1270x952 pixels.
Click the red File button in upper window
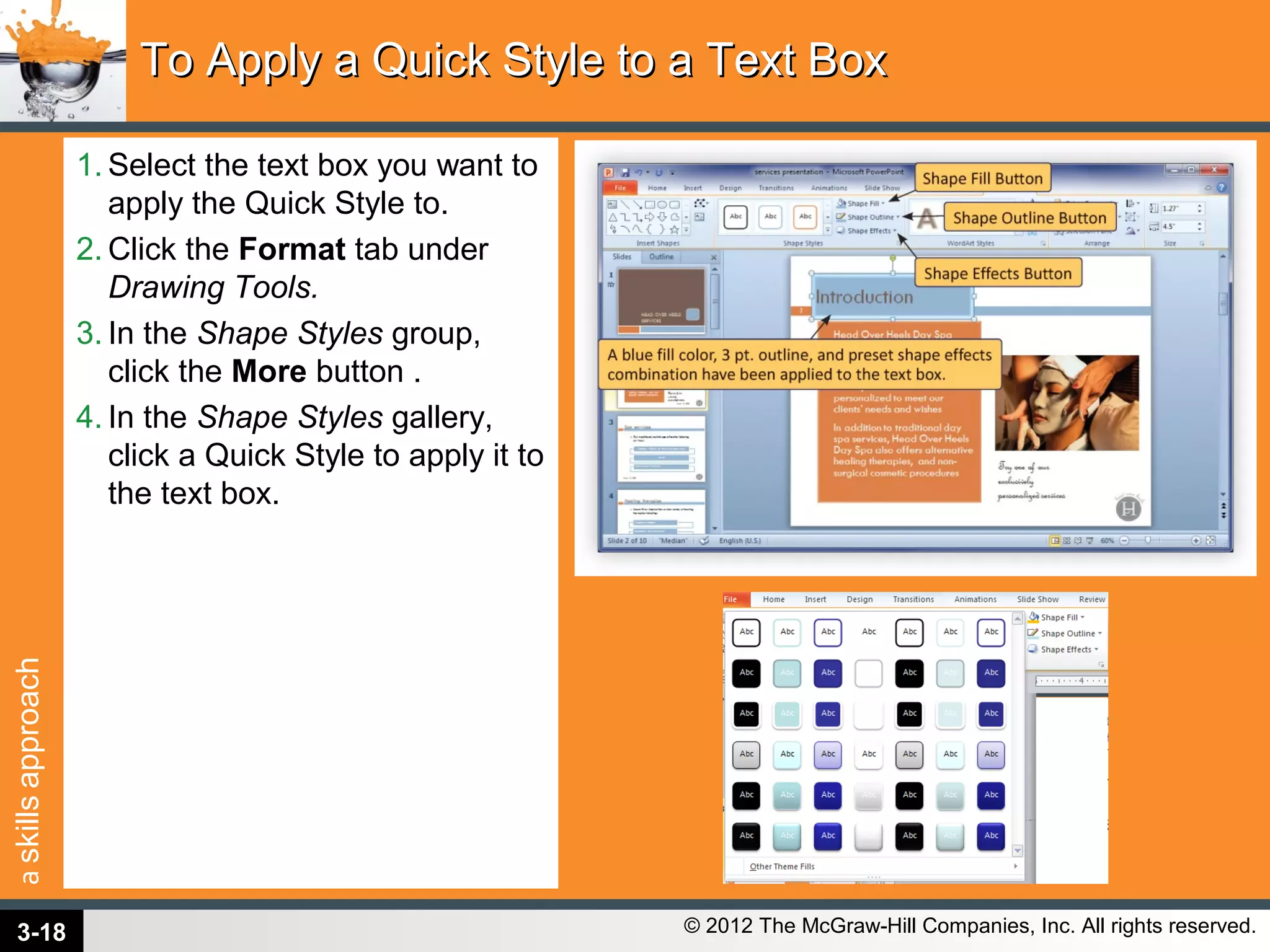(619, 188)
